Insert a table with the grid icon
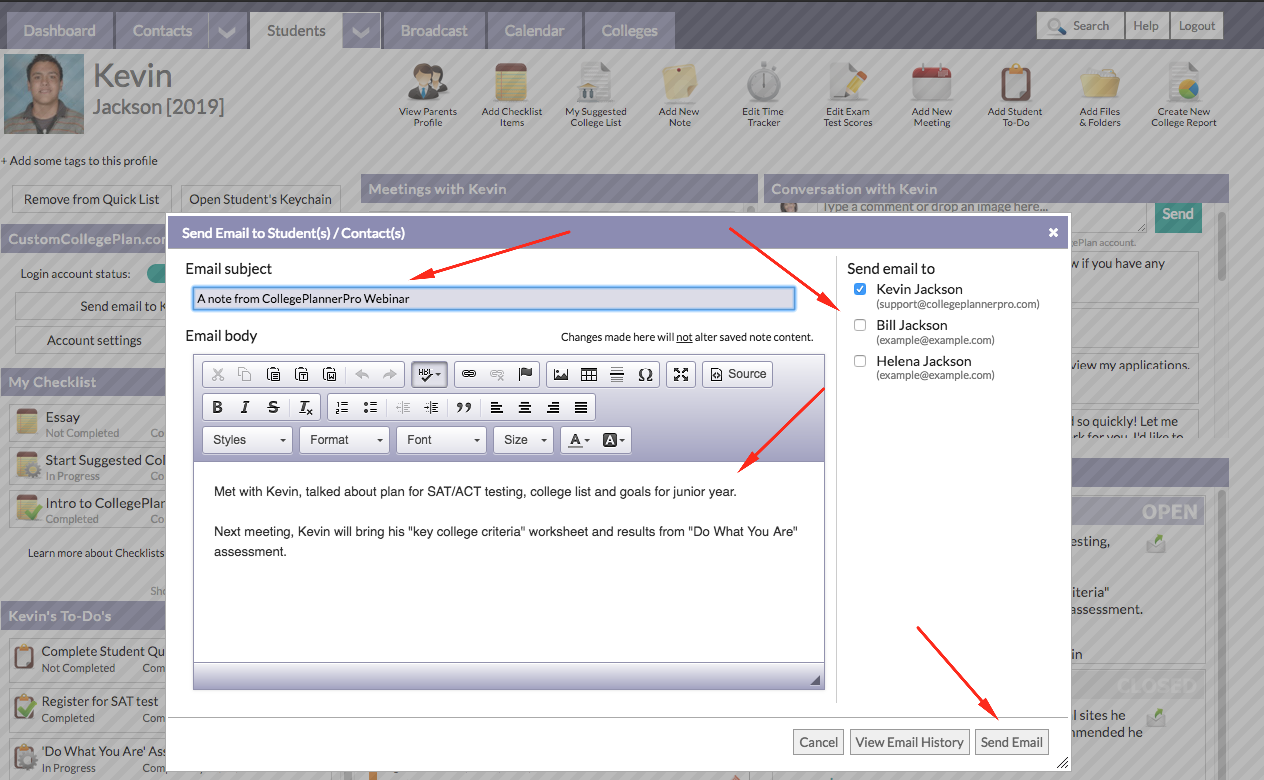This screenshot has width=1264, height=780. coord(589,374)
